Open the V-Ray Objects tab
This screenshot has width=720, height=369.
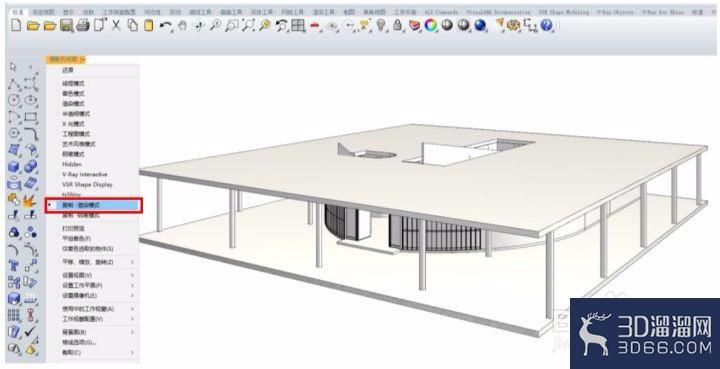click(615, 12)
